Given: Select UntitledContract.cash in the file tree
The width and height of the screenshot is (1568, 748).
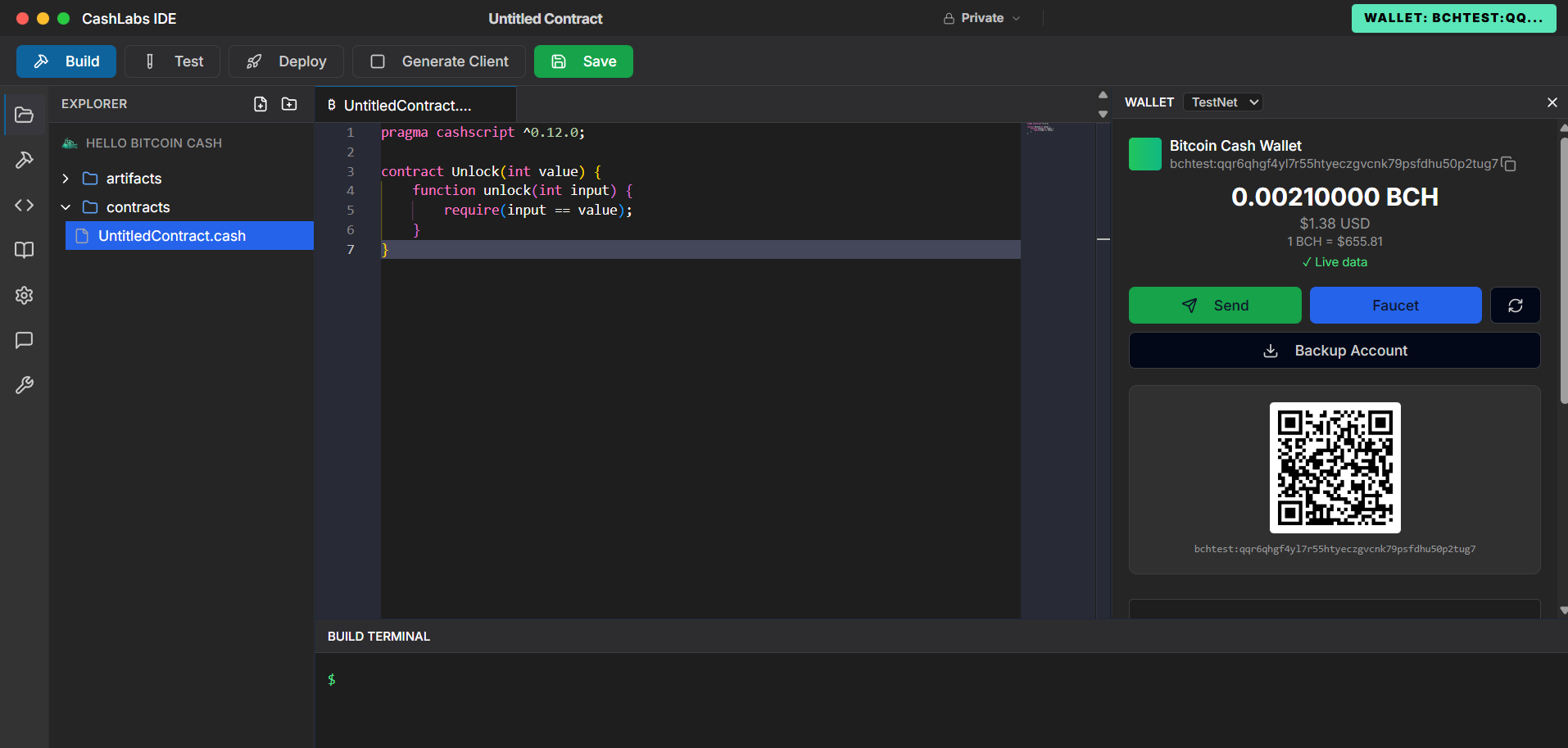Looking at the screenshot, I should coord(172,236).
